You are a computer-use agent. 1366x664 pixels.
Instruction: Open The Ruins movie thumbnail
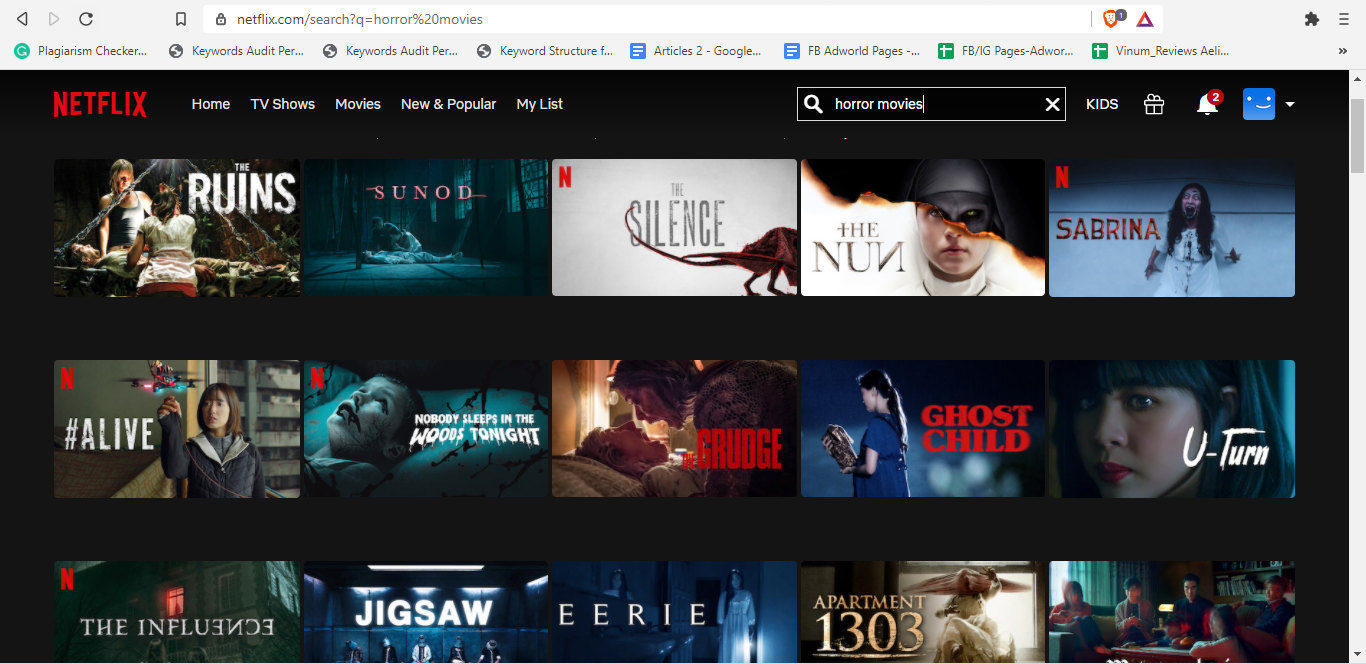[x=177, y=228]
